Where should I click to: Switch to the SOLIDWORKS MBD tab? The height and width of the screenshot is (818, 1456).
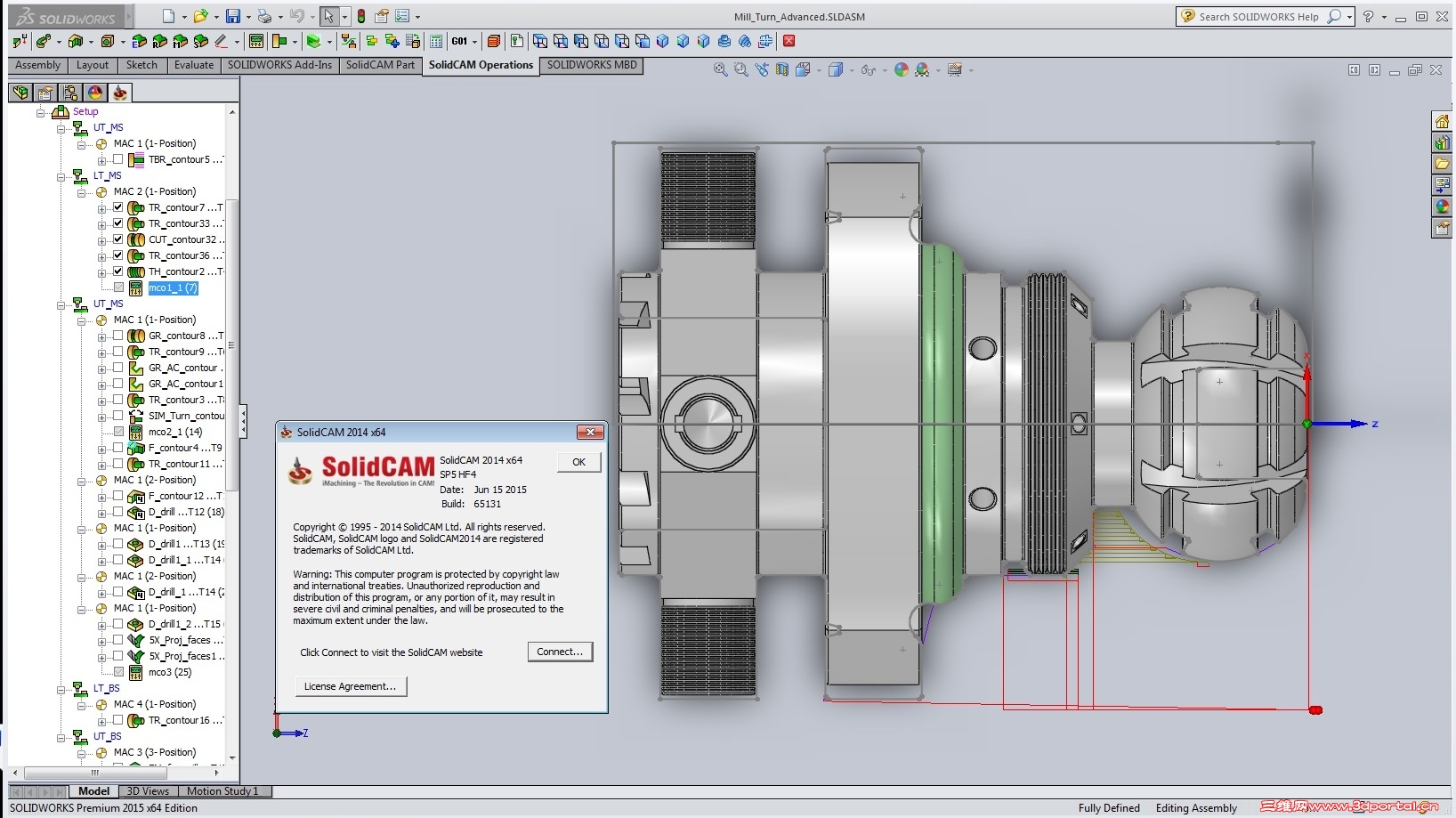(x=592, y=65)
